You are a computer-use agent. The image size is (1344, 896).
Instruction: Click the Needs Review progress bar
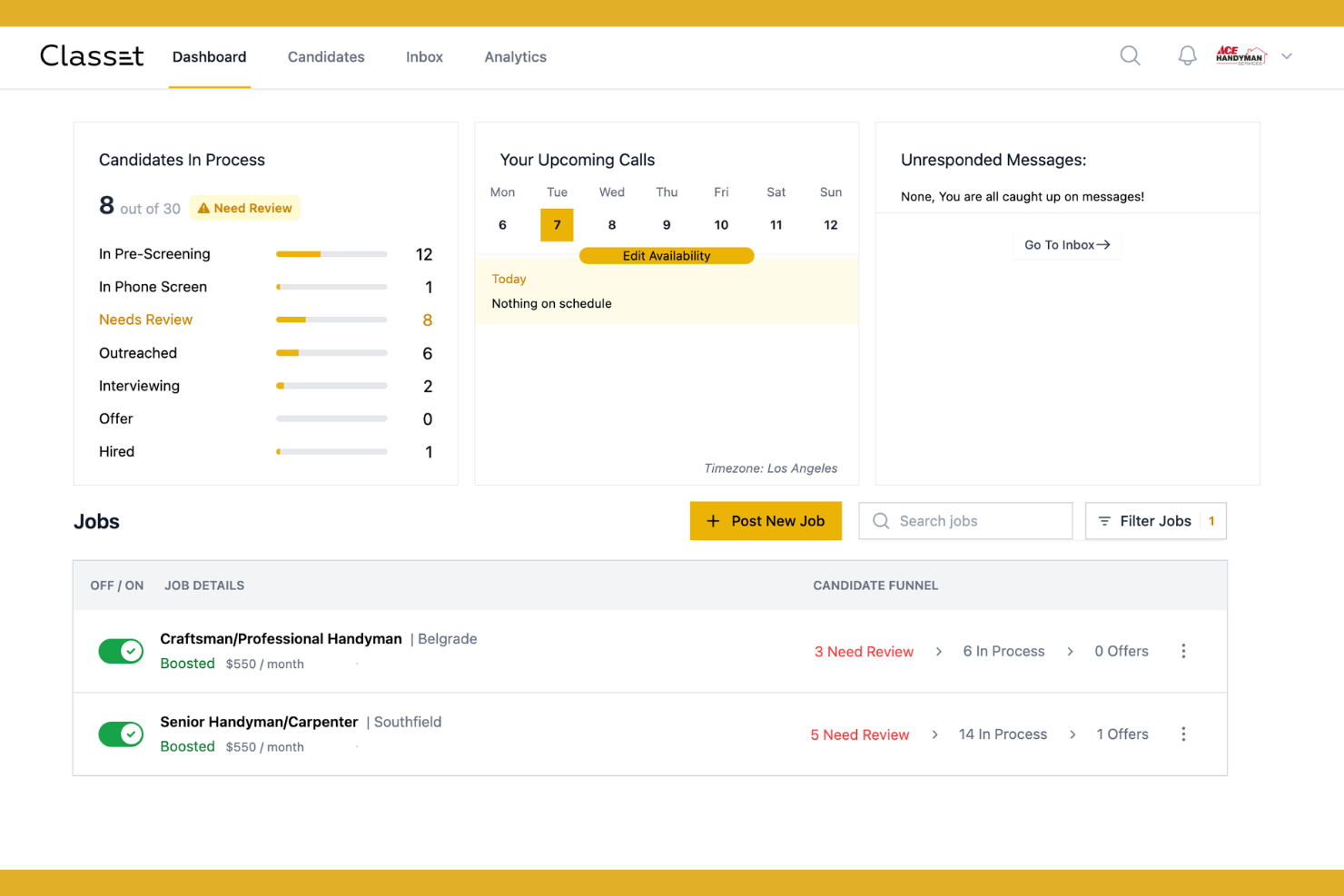(x=331, y=320)
